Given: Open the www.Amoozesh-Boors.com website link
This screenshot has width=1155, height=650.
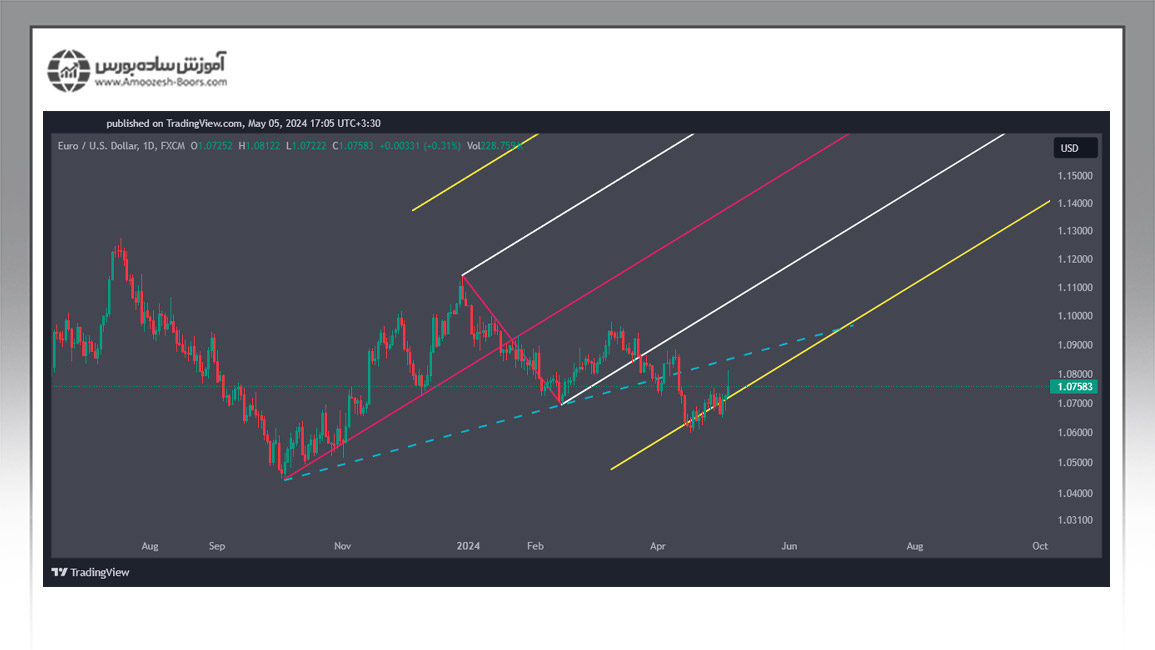Looking at the screenshot, I should pos(161,83).
